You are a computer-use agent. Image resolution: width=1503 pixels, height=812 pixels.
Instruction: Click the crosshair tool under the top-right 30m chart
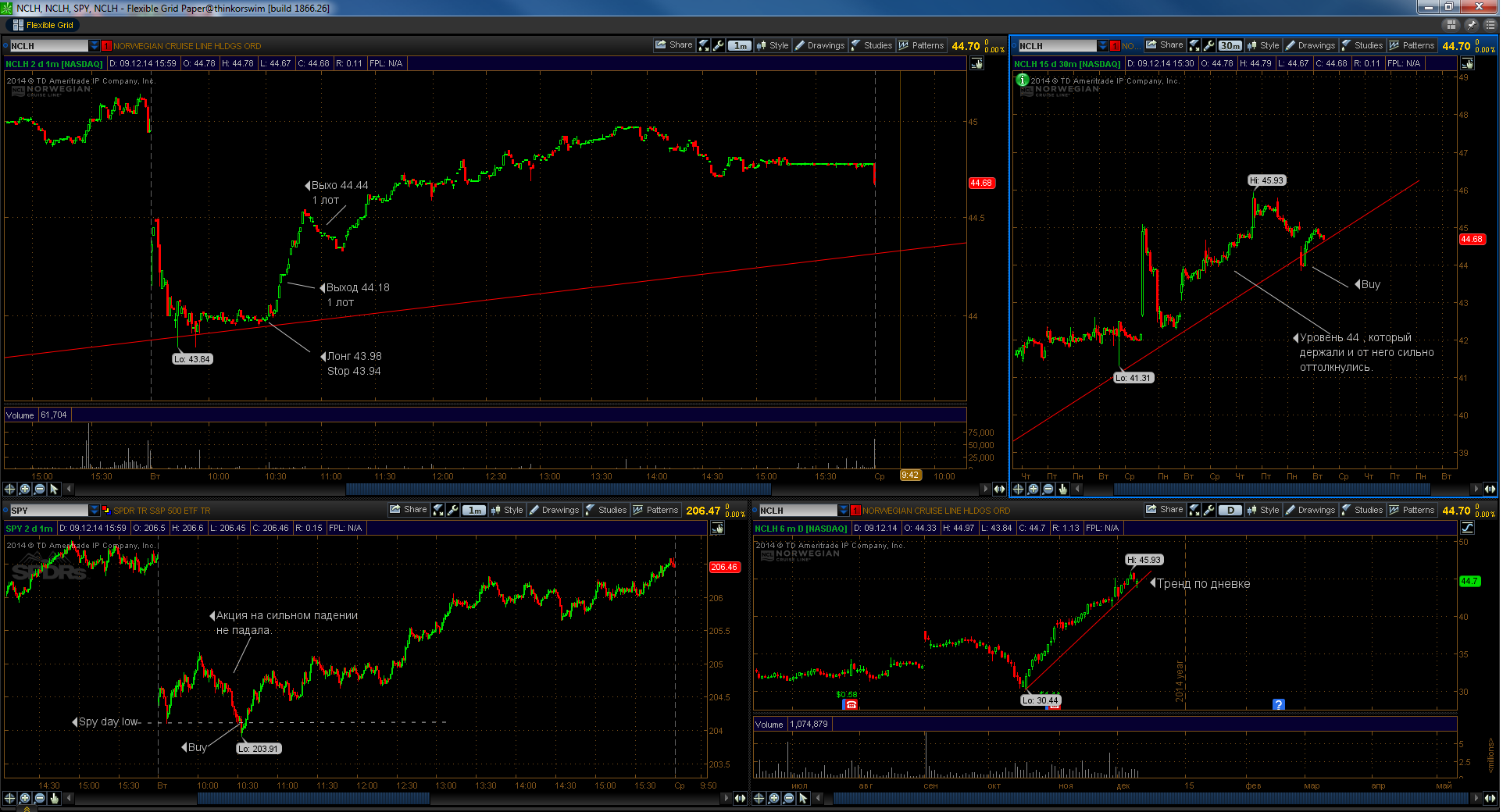1019,489
